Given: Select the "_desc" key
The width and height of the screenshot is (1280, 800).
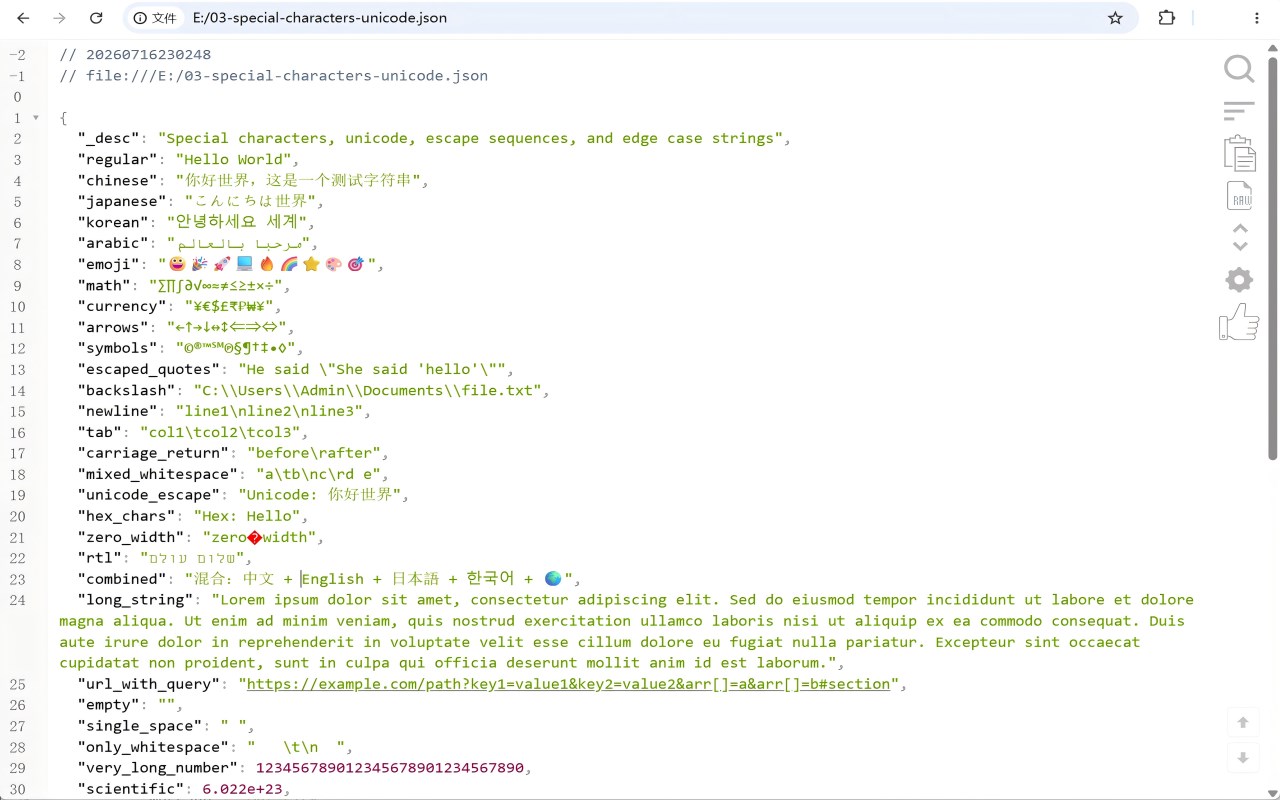Looking at the screenshot, I should click(108, 138).
